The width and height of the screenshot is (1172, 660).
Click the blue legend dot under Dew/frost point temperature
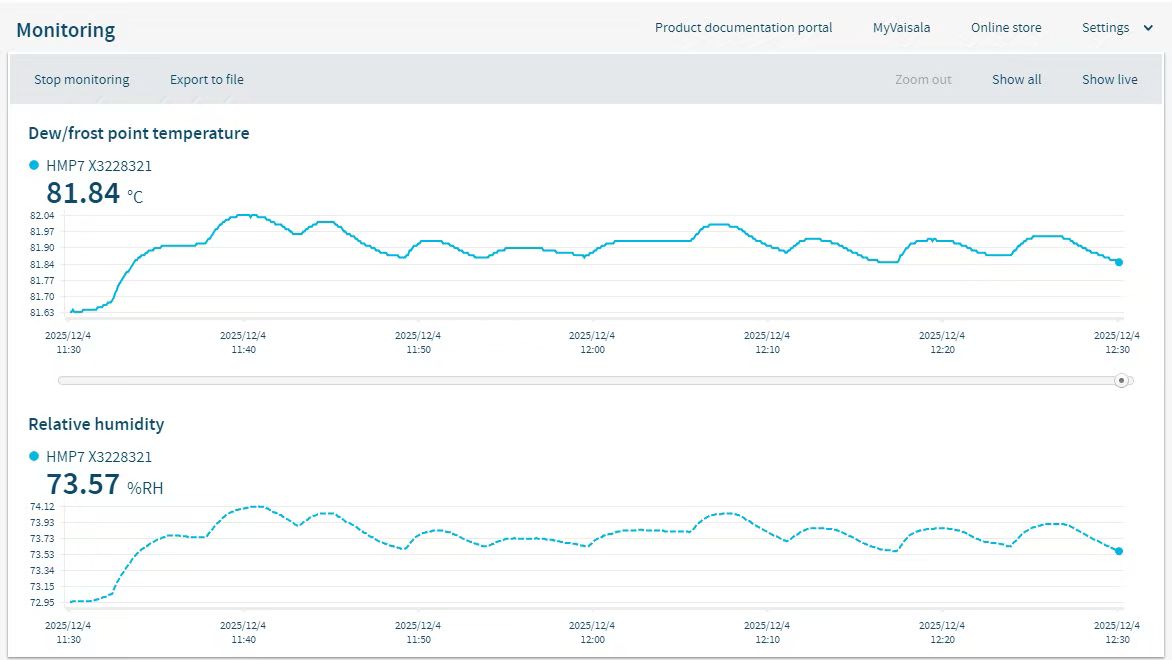point(34,166)
